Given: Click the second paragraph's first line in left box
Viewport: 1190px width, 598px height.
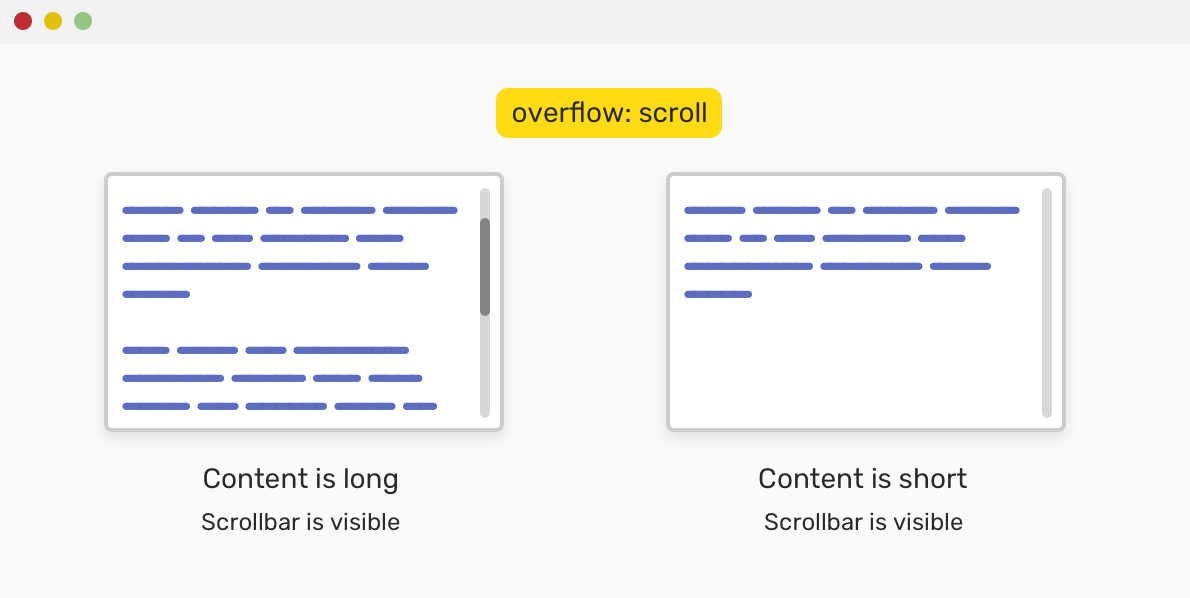Looking at the screenshot, I should pyautogui.click(x=265, y=350).
